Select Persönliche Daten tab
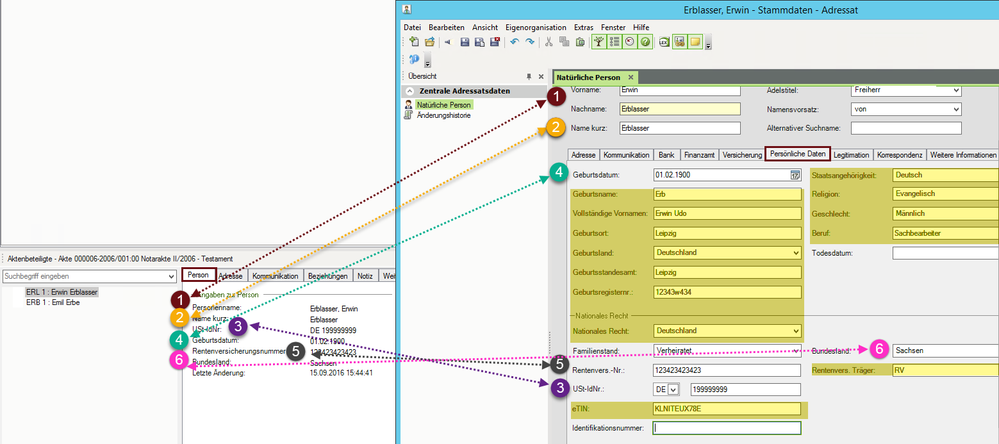Screen dimensions: 999x444 [797, 154]
